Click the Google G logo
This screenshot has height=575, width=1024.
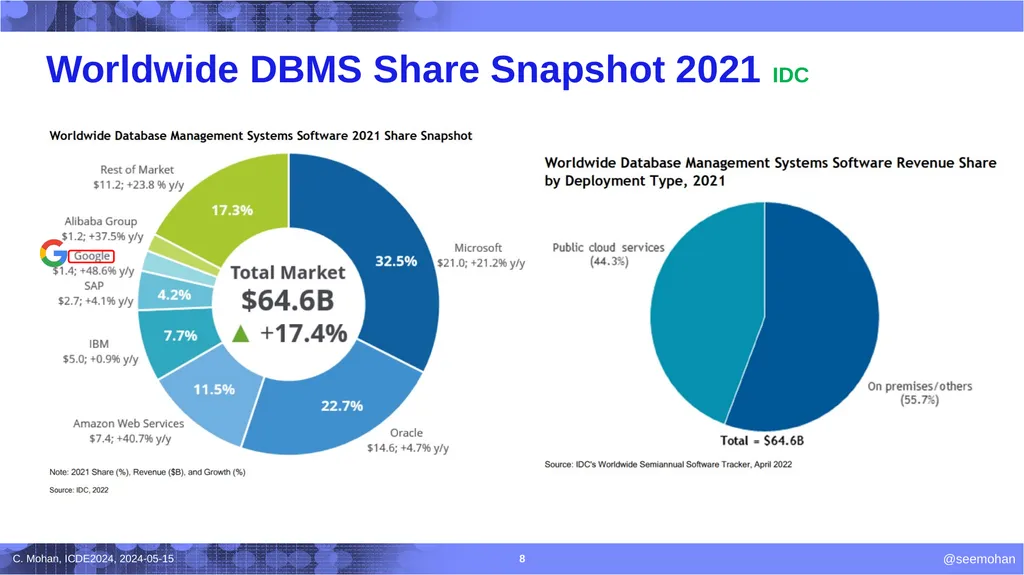[x=53, y=253]
